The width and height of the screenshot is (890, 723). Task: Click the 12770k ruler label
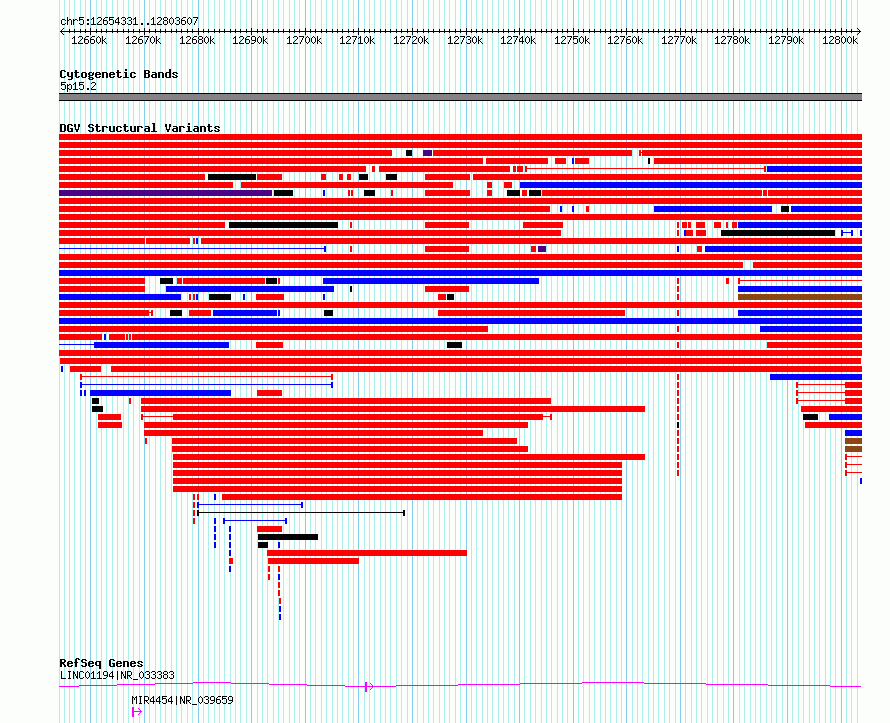[679, 40]
